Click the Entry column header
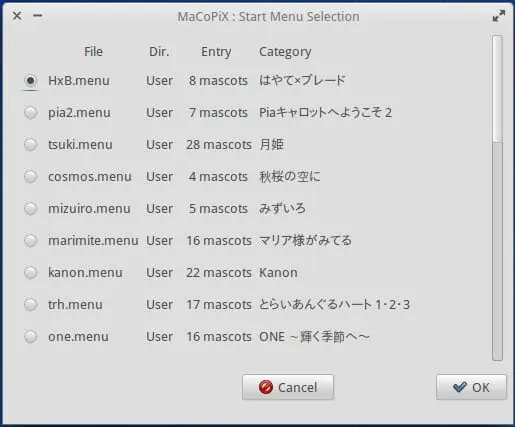 [216, 52]
